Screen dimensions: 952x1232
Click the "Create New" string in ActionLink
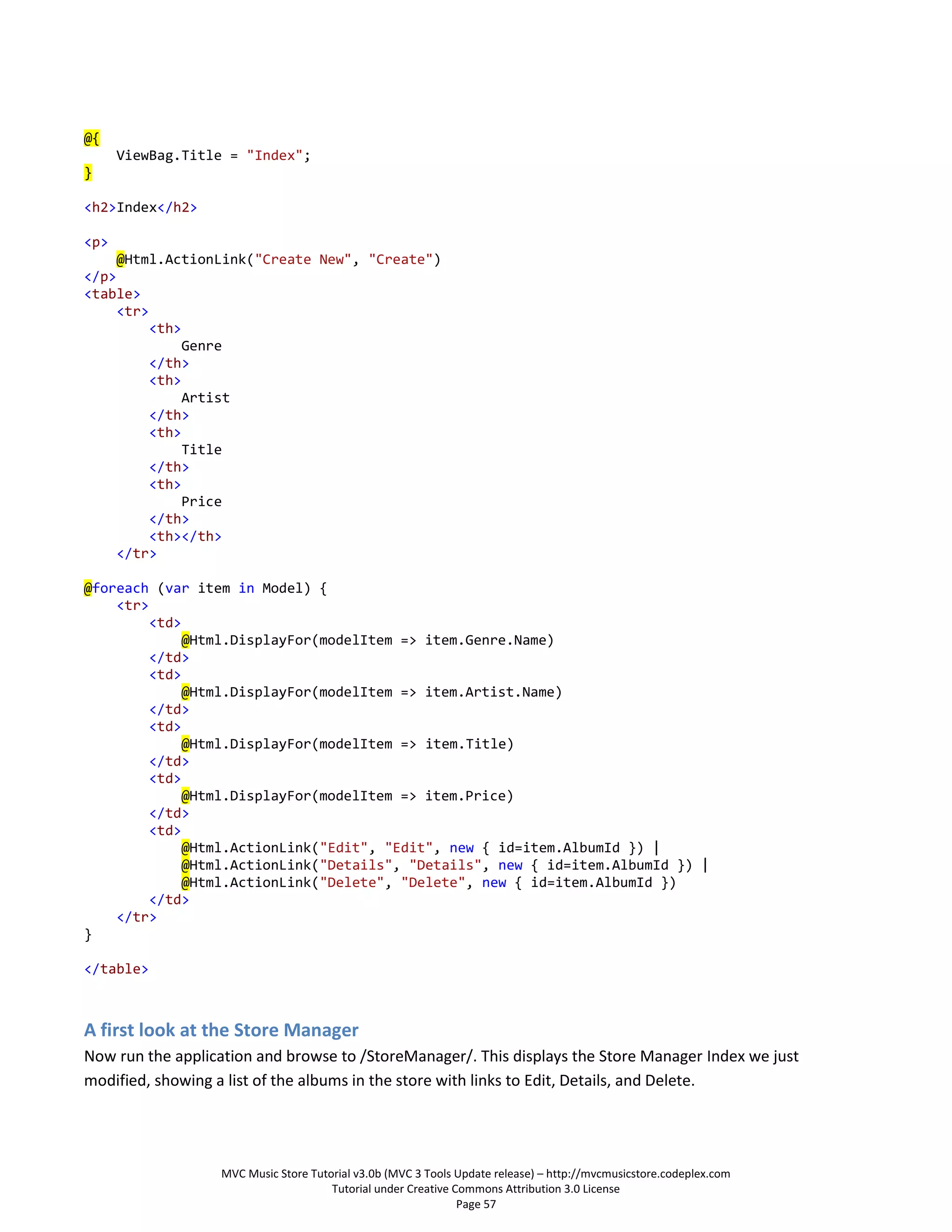(x=303, y=259)
